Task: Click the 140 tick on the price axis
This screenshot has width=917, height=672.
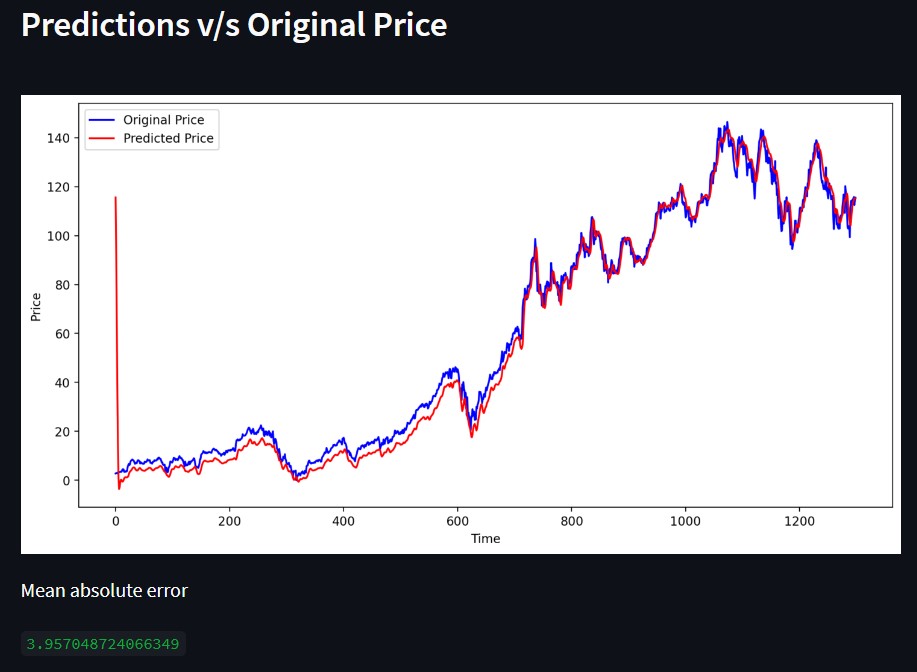Action: point(58,138)
